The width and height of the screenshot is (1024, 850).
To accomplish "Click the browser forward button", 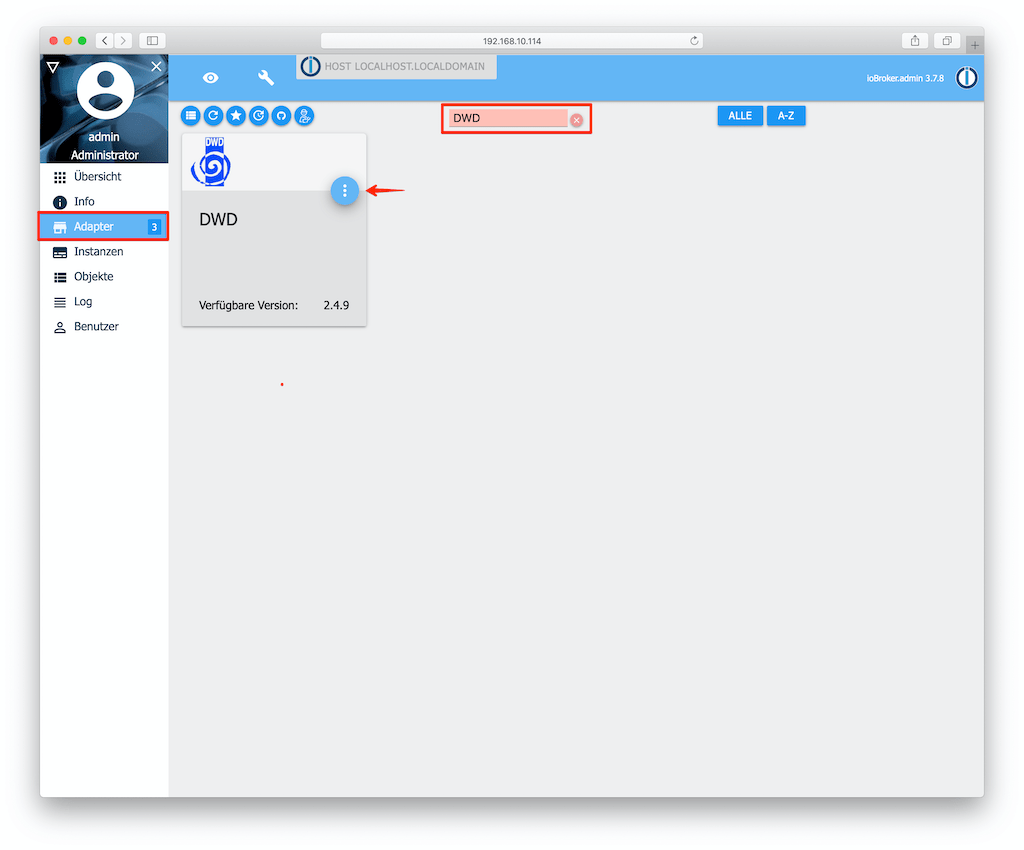I will pyautogui.click(x=123, y=40).
